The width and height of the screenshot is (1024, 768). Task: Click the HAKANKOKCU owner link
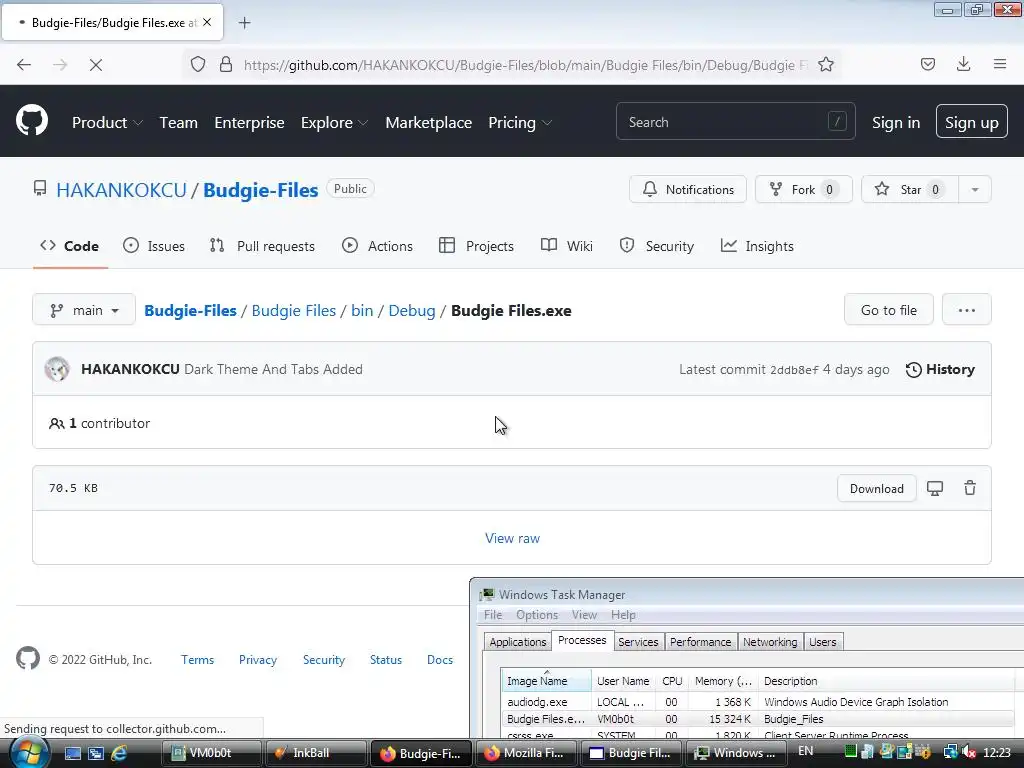121,190
